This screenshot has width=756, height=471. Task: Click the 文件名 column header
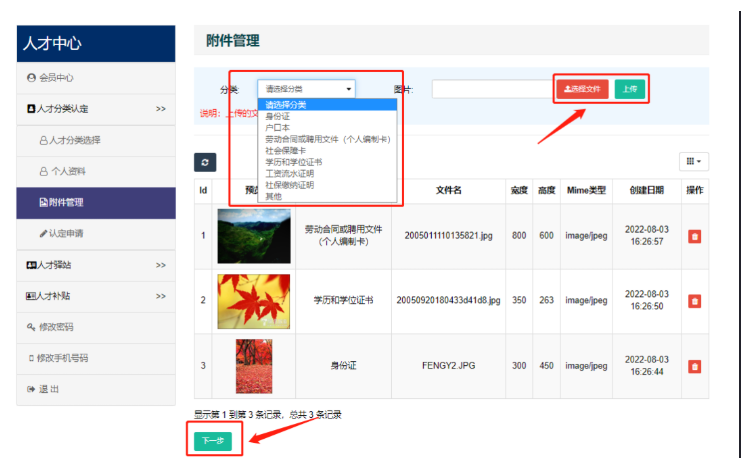[448, 190]
